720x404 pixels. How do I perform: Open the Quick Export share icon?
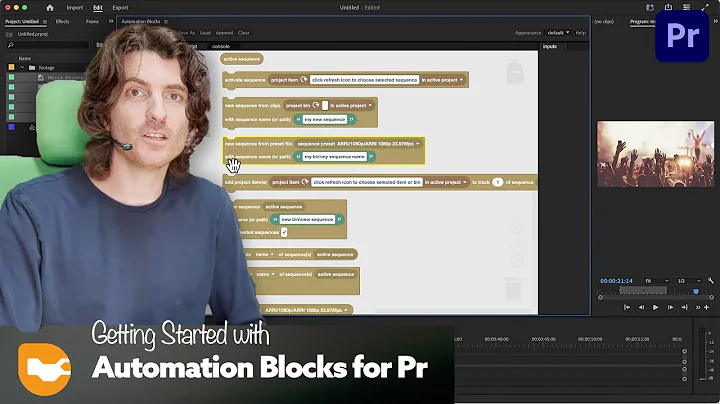[x=668, y=7]
